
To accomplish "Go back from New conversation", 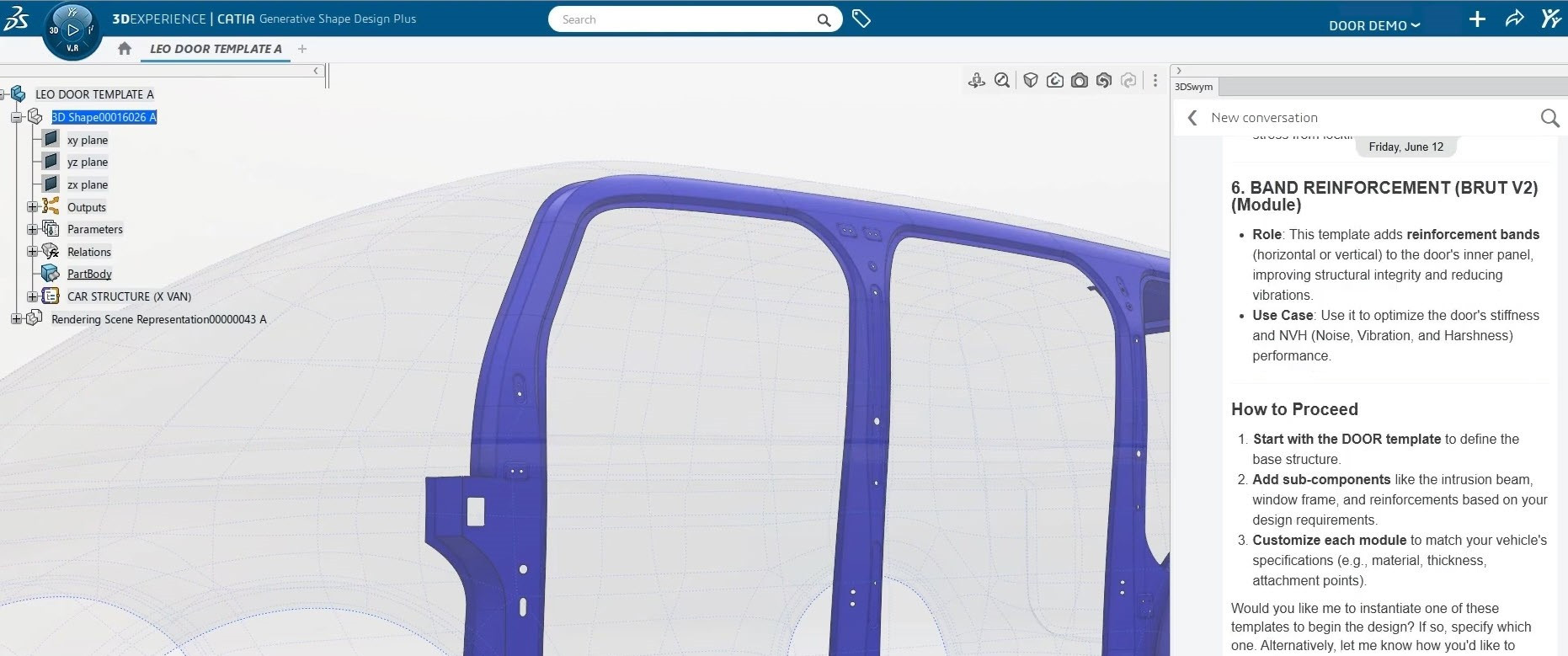I will tap(1192, 118).
